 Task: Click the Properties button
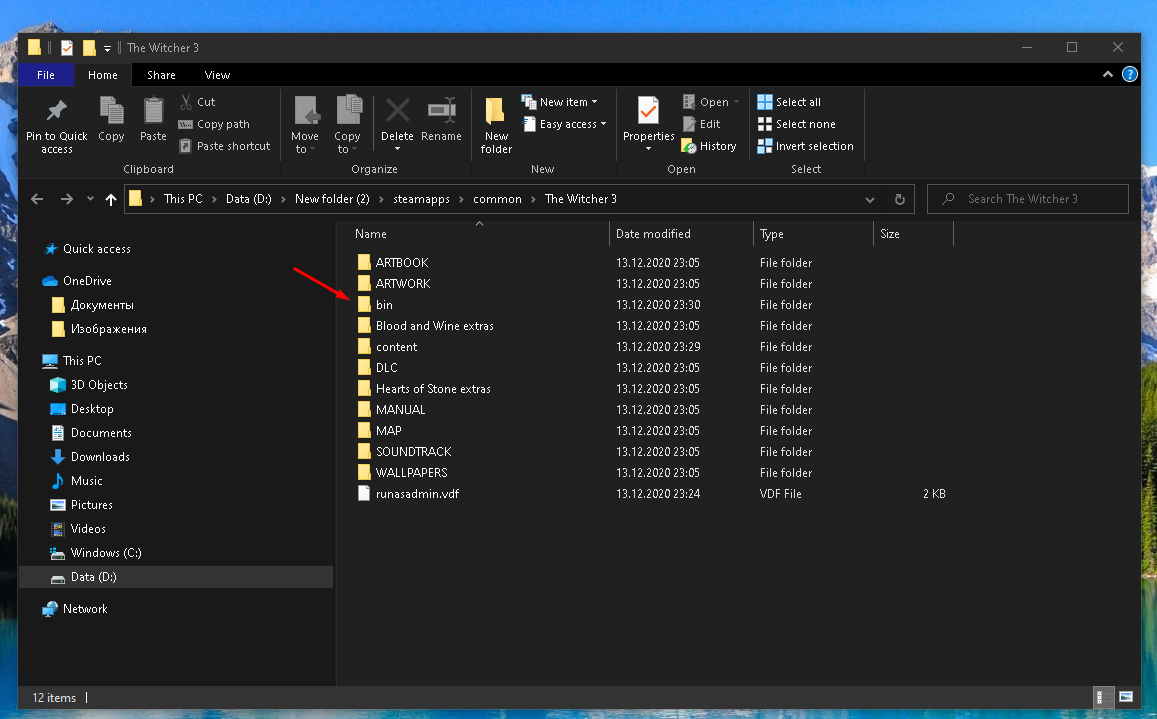click(649, 125)
